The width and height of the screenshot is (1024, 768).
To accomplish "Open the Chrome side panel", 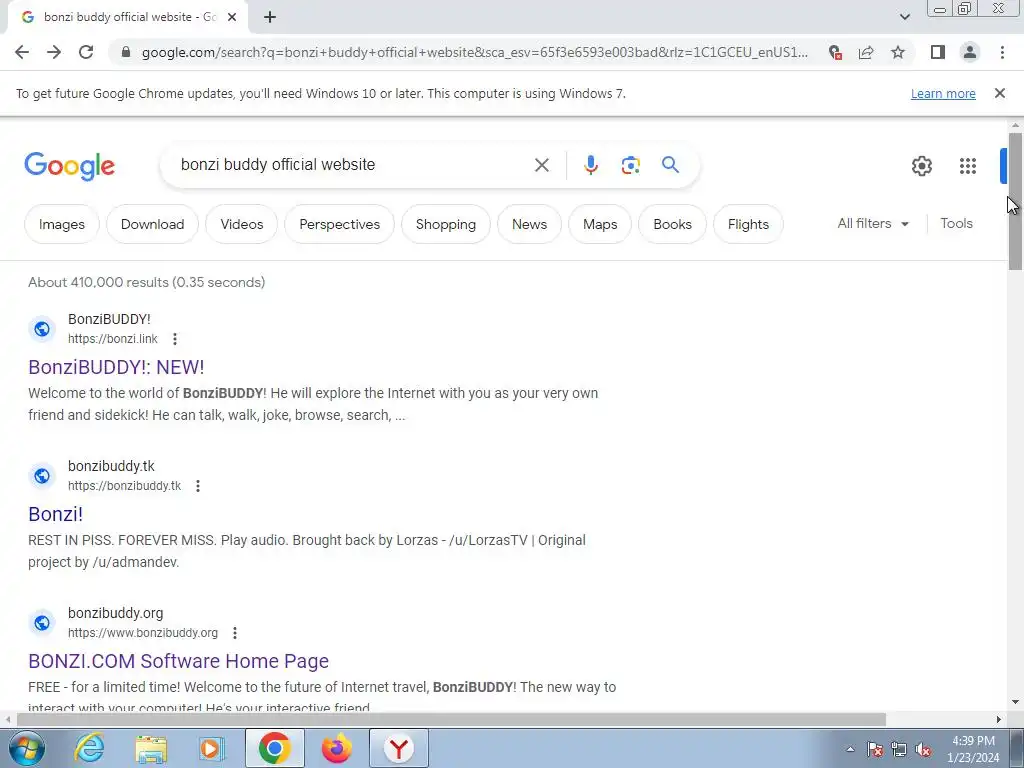I will 938,52.
